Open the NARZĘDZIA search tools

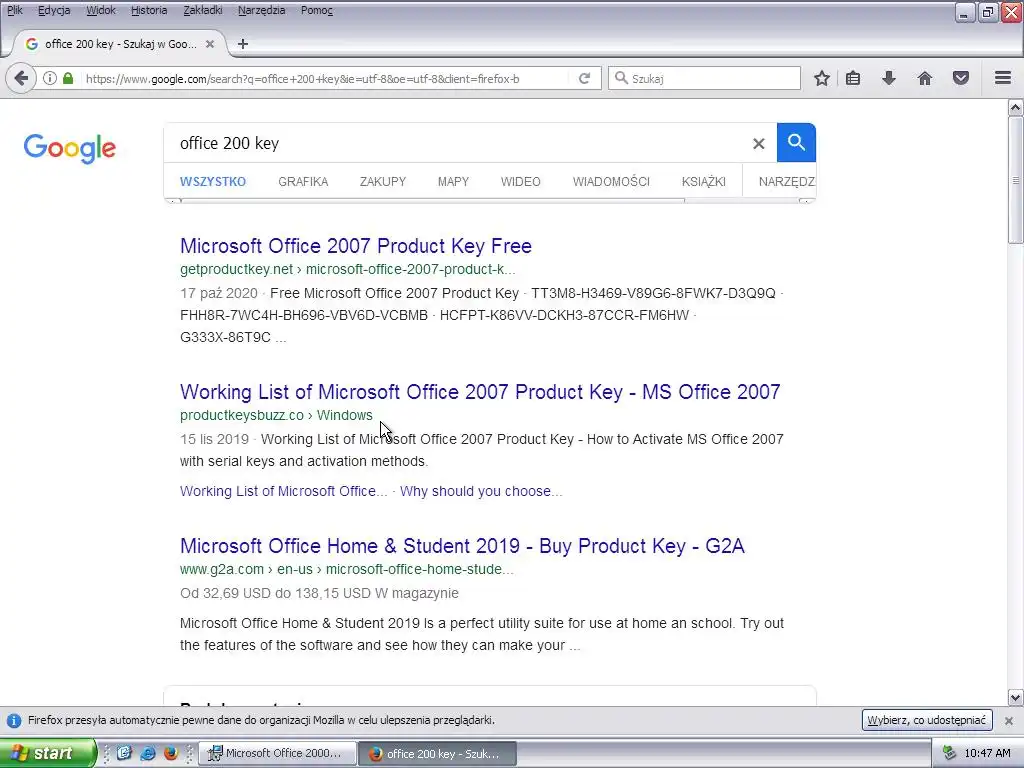tap(786, 182)
